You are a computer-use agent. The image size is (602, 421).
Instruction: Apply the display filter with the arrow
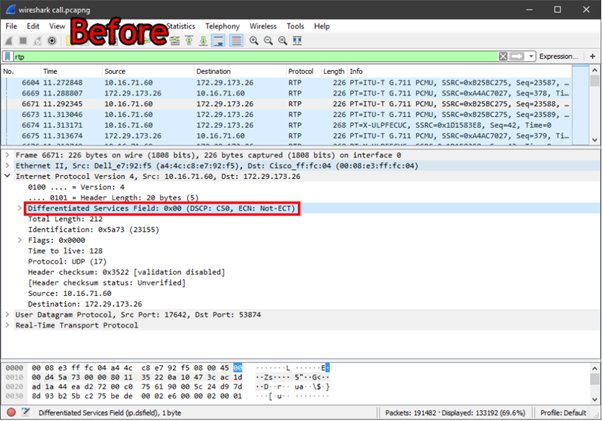pos(517,56)
